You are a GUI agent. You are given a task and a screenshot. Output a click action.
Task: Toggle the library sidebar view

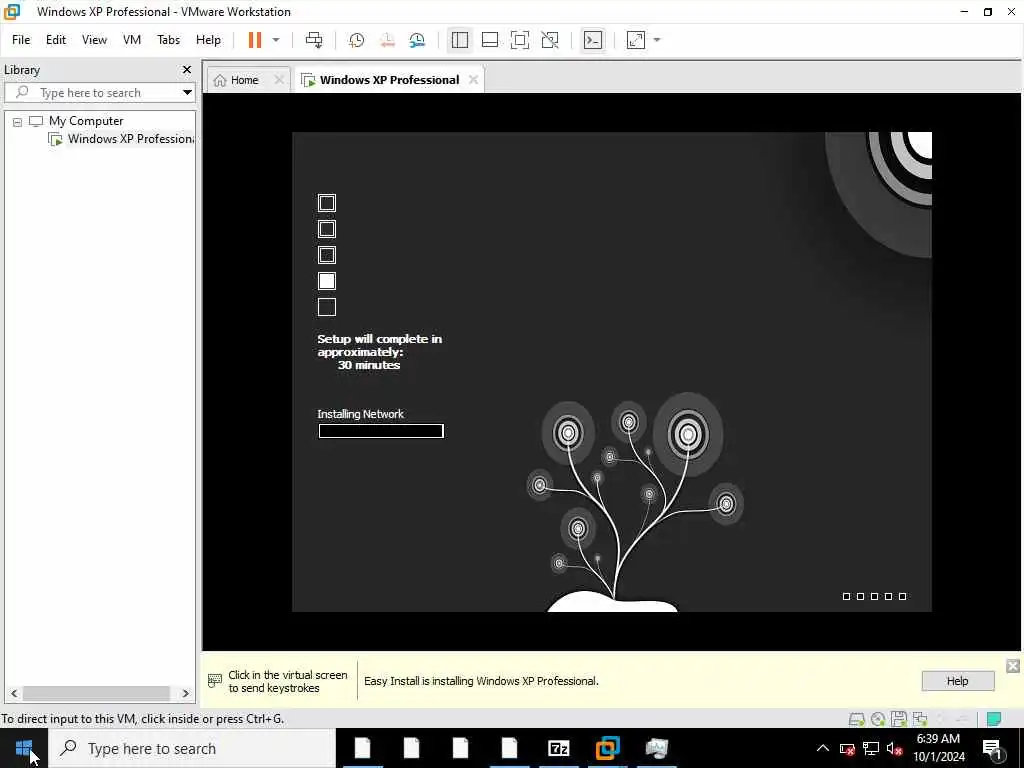tap(460, 40)
